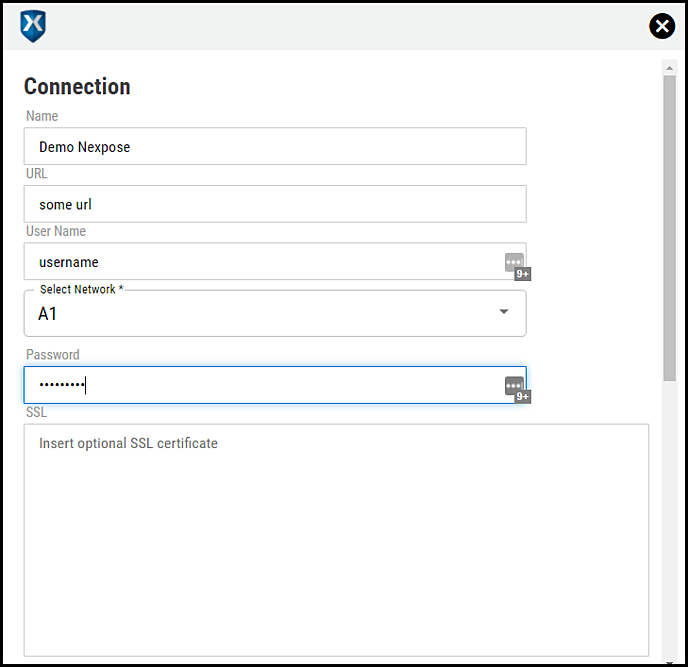This screenshot has width=688, height=667.
Task: Click the SSL label above the text area
Action: (36, 412)
